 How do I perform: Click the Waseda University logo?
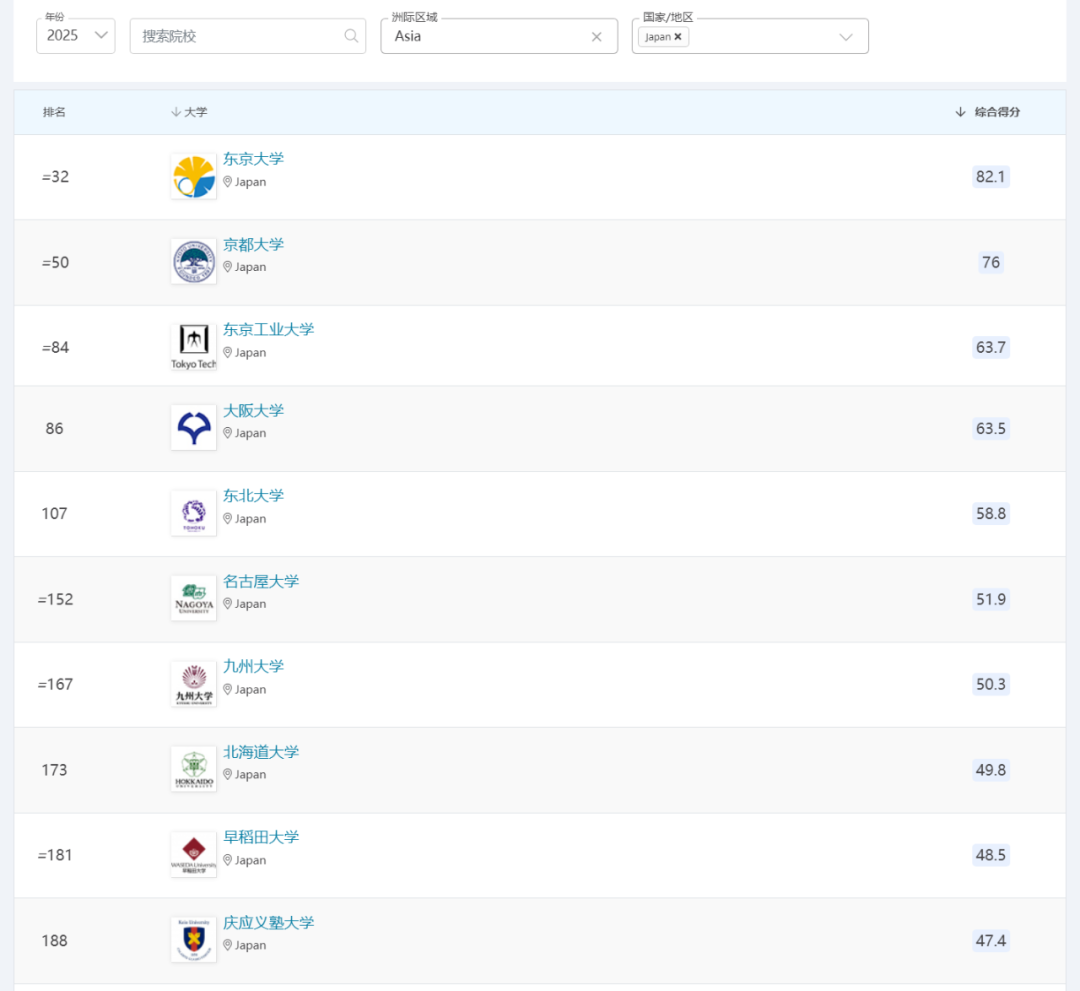193,854
